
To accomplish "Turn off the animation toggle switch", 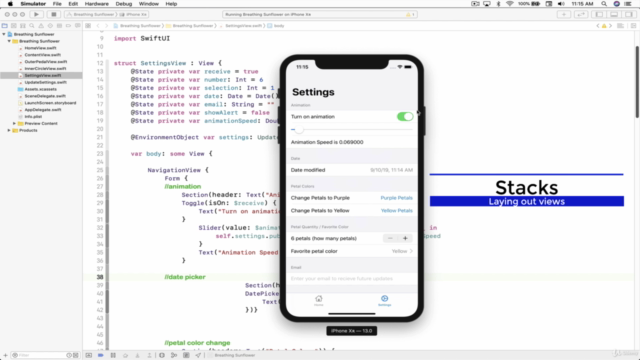I will click(405, 117).
